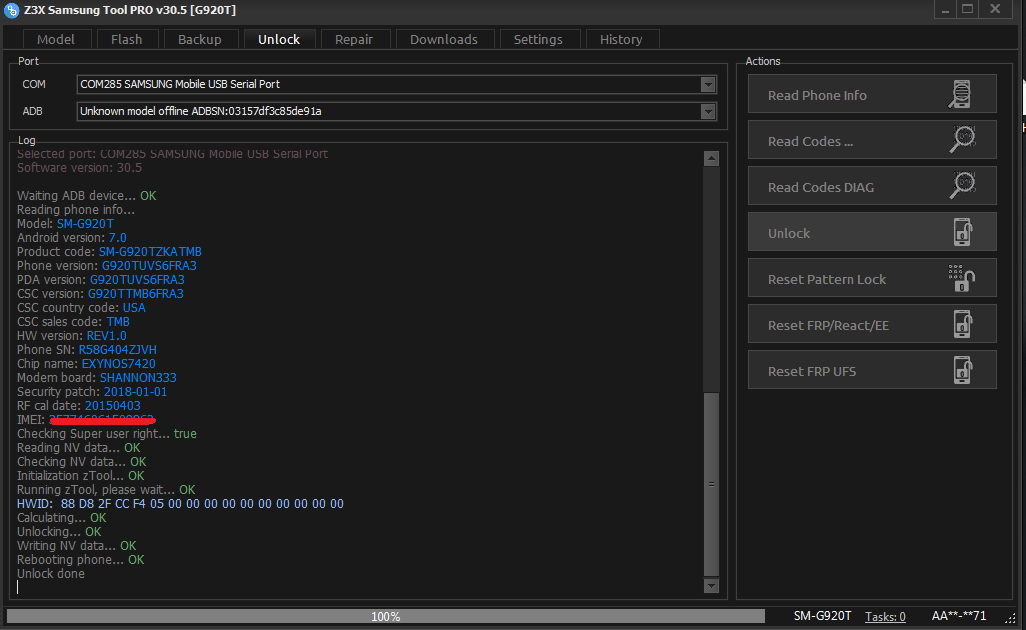Click the CSC version G920TTMB6FRA3 value
Image resolution: width=1026 pixels, height=630 pixels.
click(135, 294)
